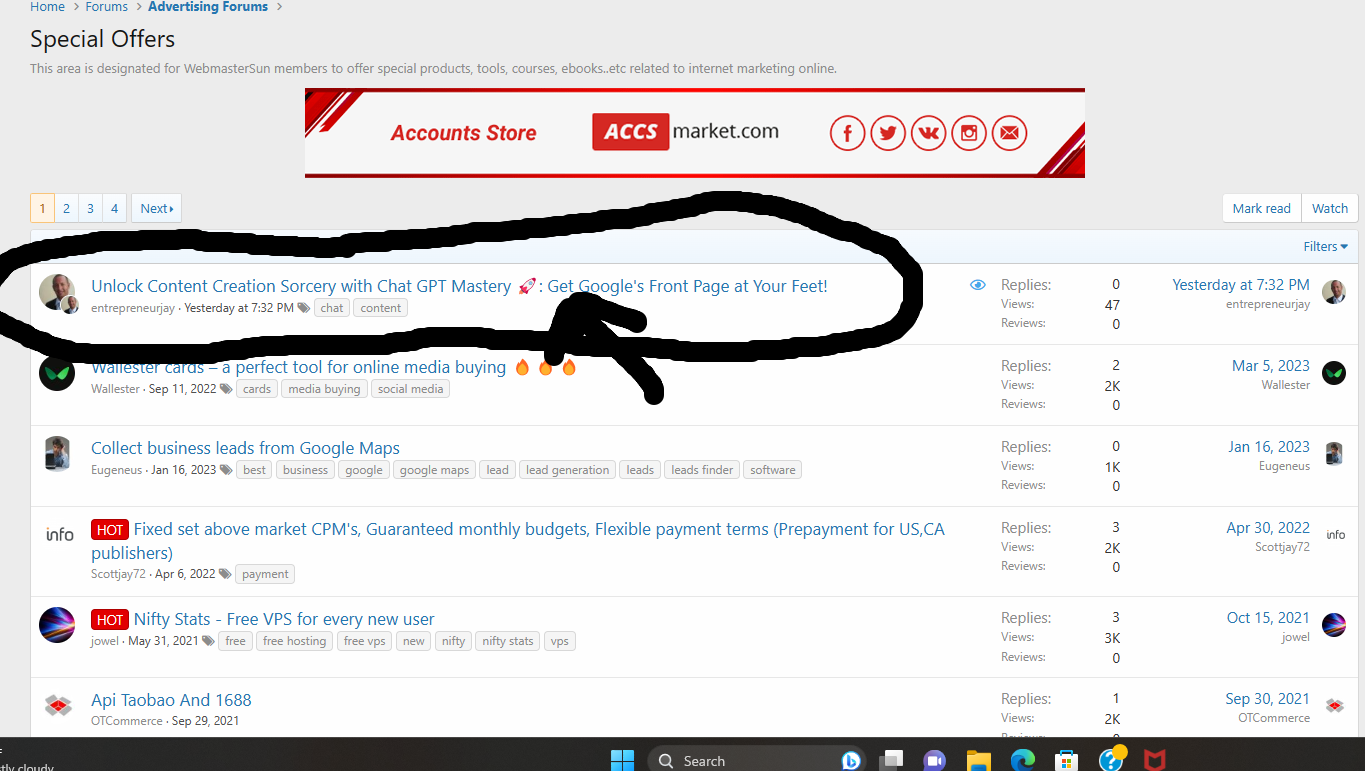
Task: Open OTCommerce avatar beside Api Taobao thread
Action: tap(58, 706)
